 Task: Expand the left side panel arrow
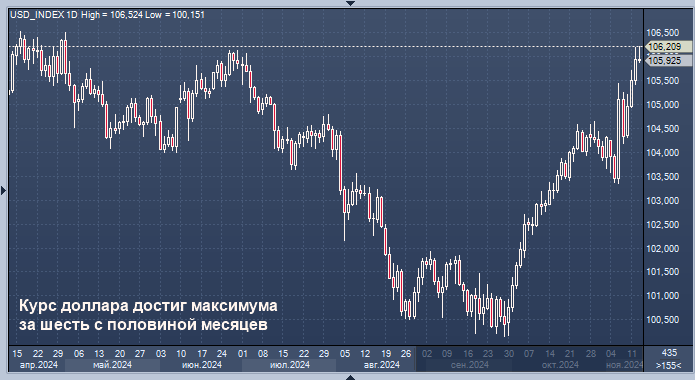(x=4, y=191)
